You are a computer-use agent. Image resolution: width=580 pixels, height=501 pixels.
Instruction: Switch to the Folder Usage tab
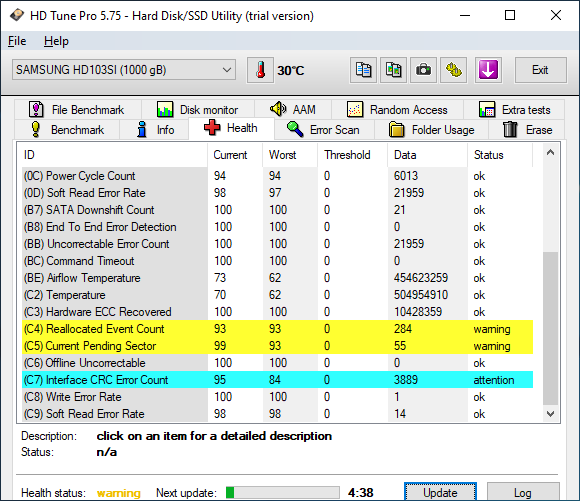(x=432, y=130)
